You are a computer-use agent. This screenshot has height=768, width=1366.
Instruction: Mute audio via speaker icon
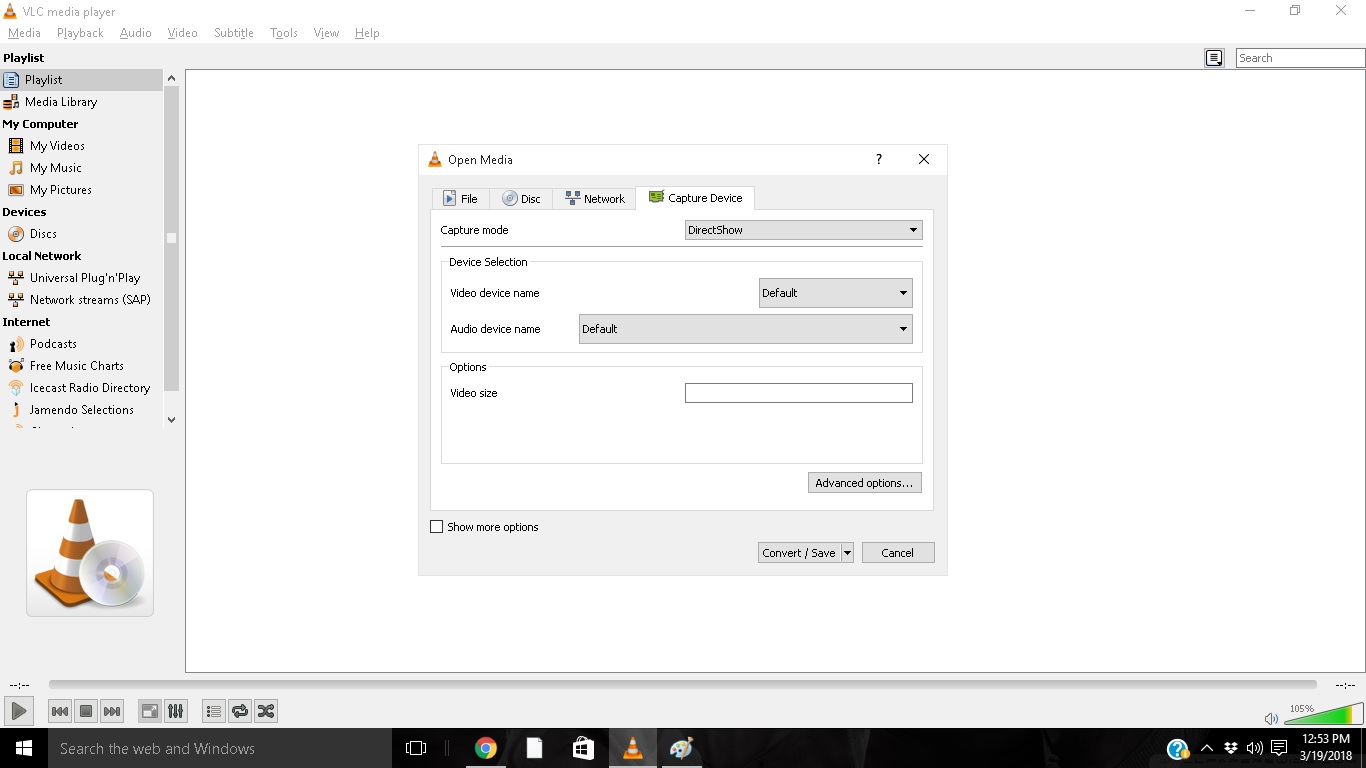[x=1271, y=718]
